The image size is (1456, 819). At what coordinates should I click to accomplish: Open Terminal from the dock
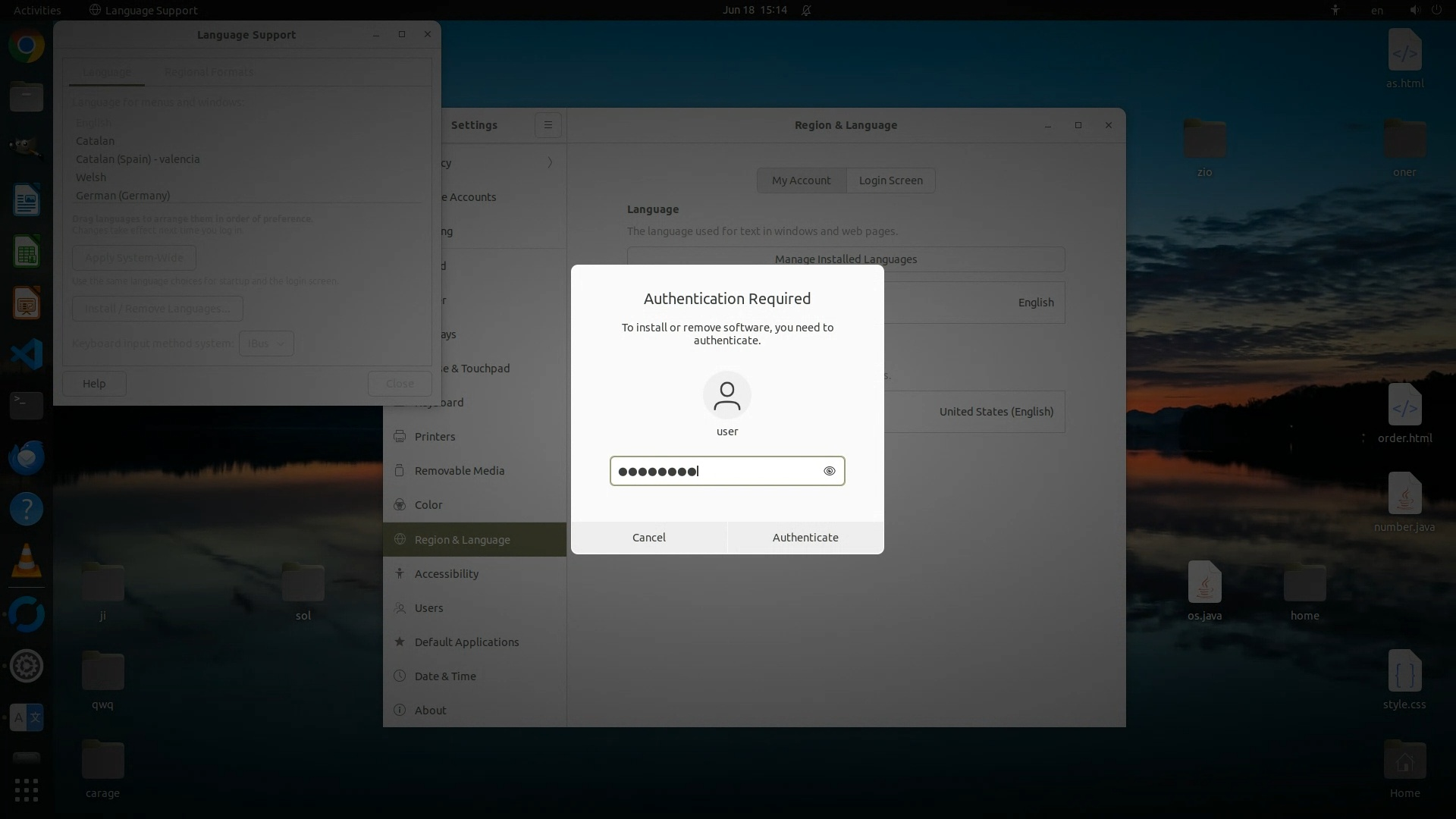click(x=27, y=406)
